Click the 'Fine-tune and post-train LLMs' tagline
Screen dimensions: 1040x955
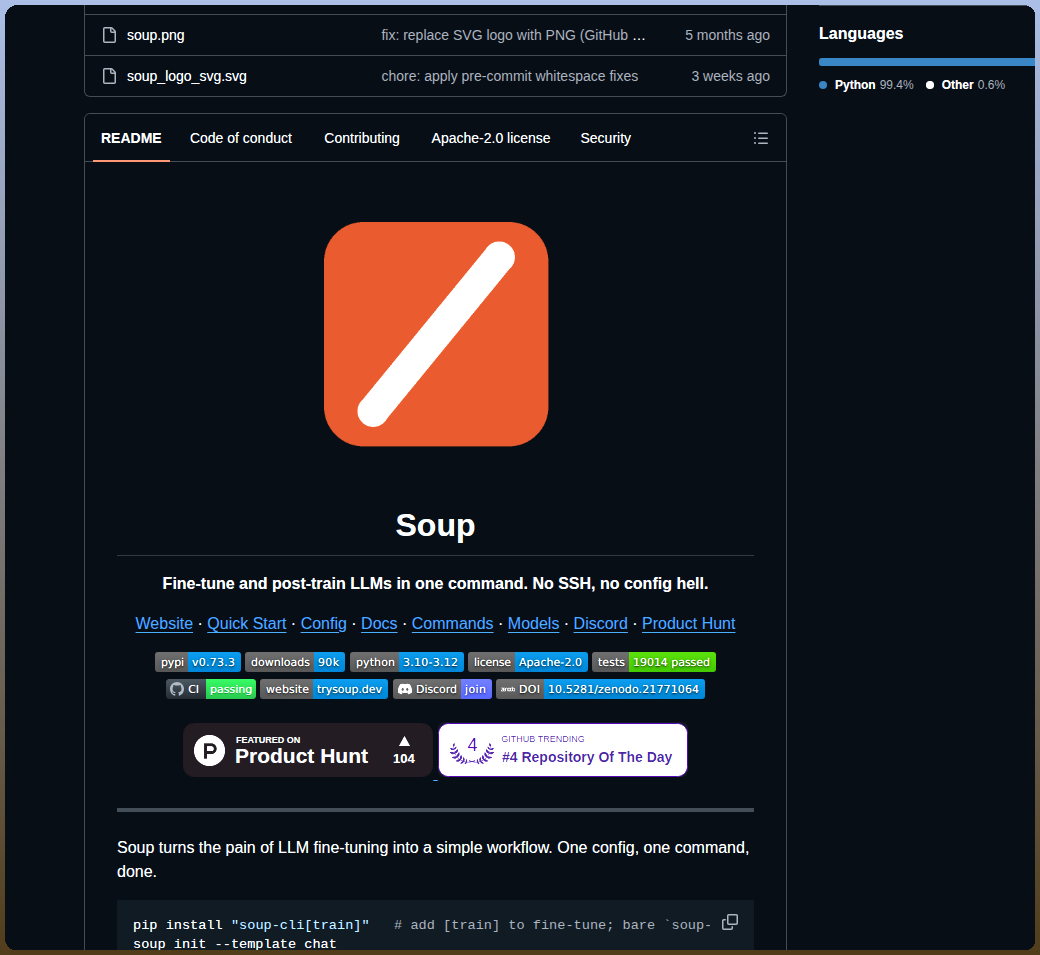coord(435,584)
